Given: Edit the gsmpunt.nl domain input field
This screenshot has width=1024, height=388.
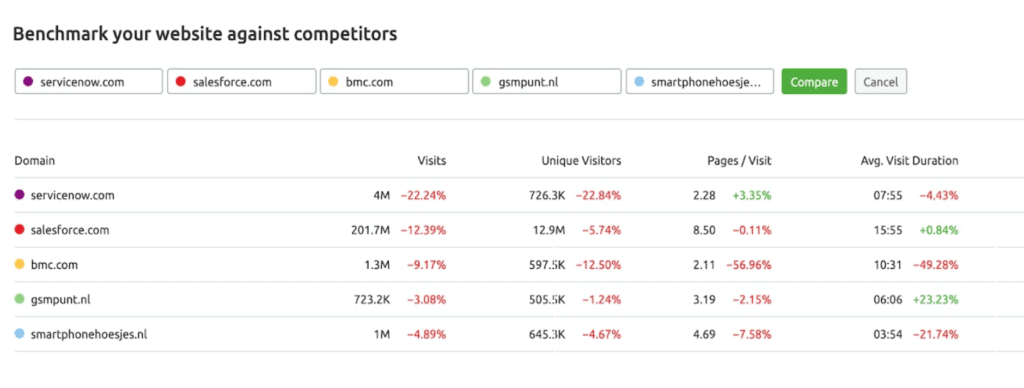Looking at the screenshot, I should pos(547,82).
